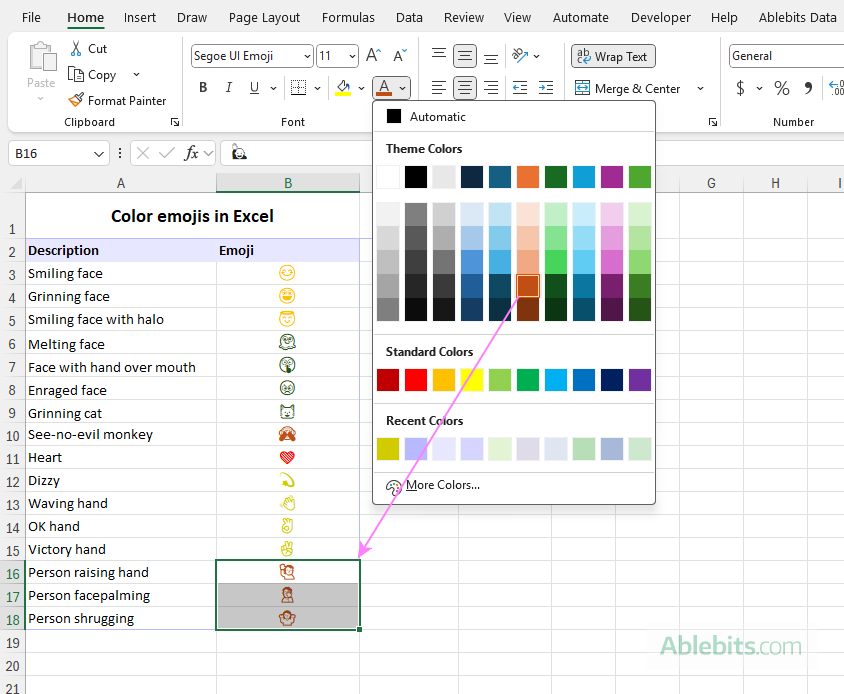Expand the Fill Color dropdown arrow

(361, 88)
